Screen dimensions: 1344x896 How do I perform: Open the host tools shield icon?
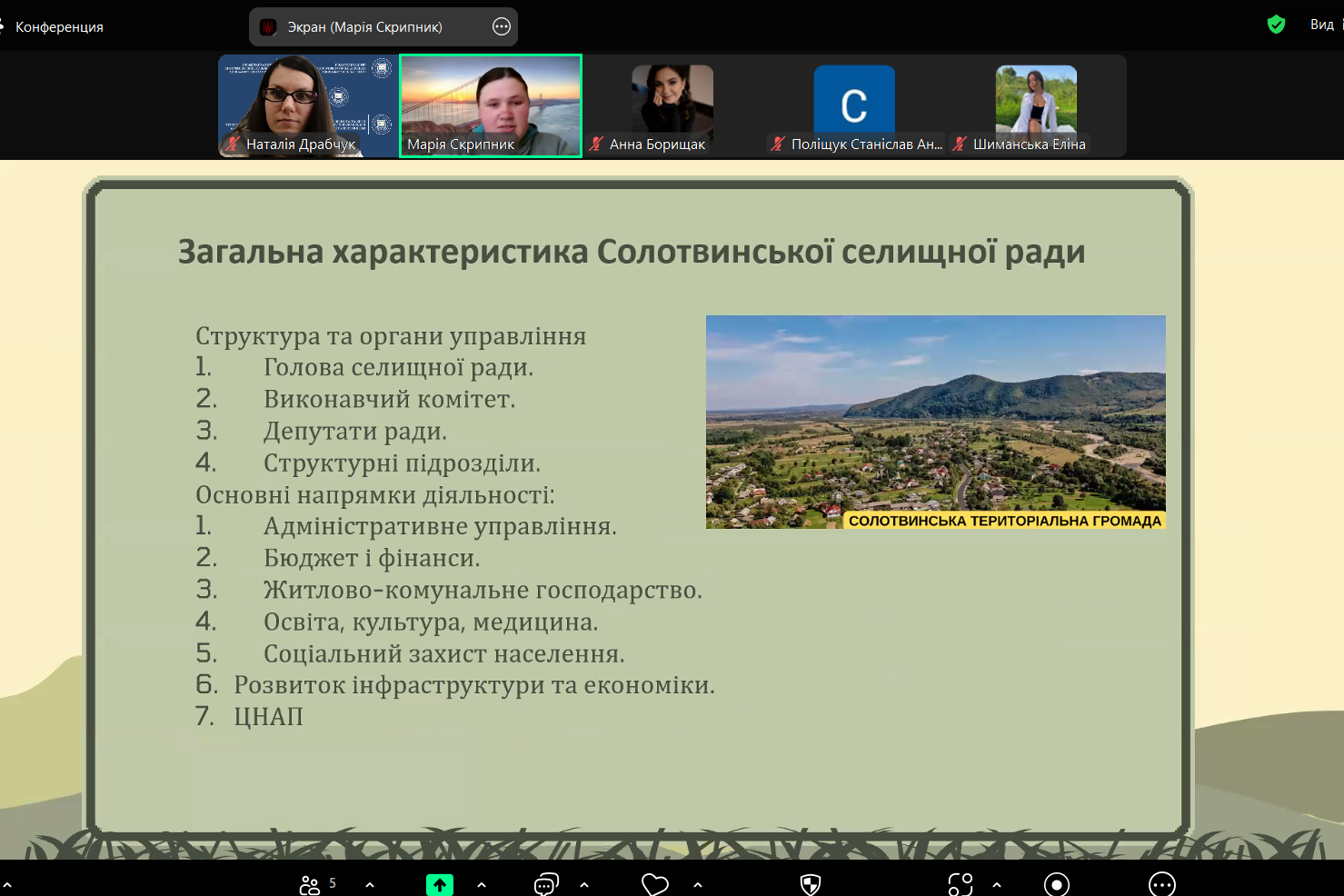pyautogui.click(x=811, y=884)
